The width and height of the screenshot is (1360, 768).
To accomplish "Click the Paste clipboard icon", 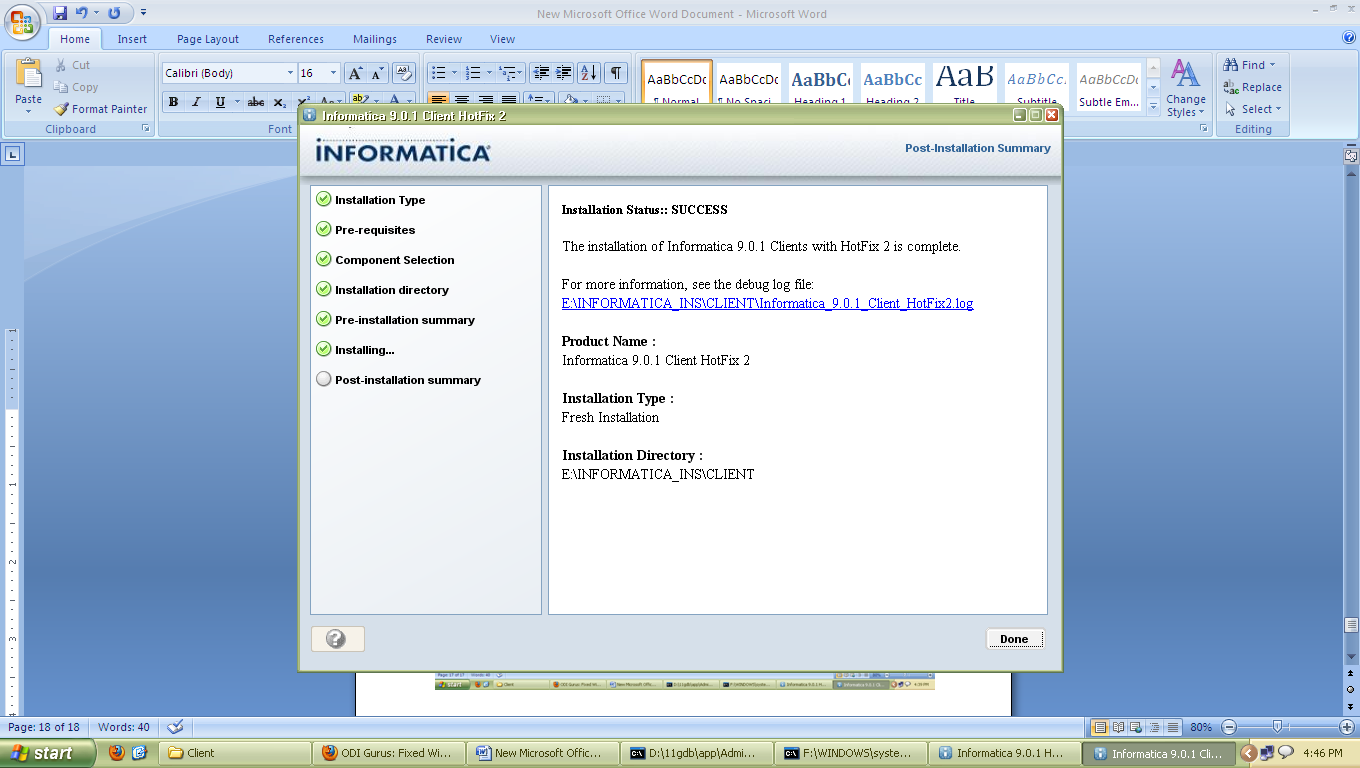I will (x=29, y=73).
